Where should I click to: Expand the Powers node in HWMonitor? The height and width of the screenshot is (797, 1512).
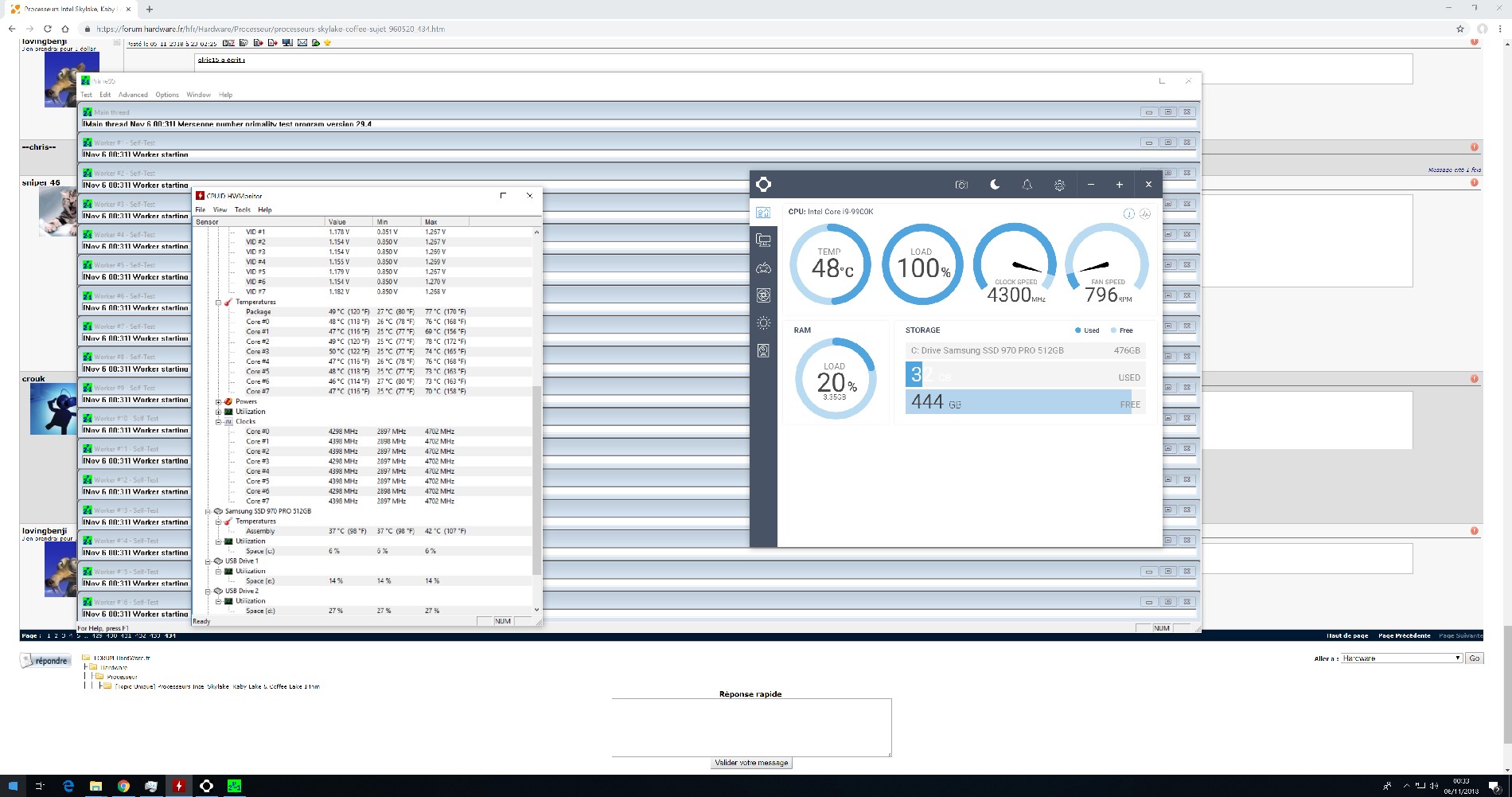click(218, 402)
